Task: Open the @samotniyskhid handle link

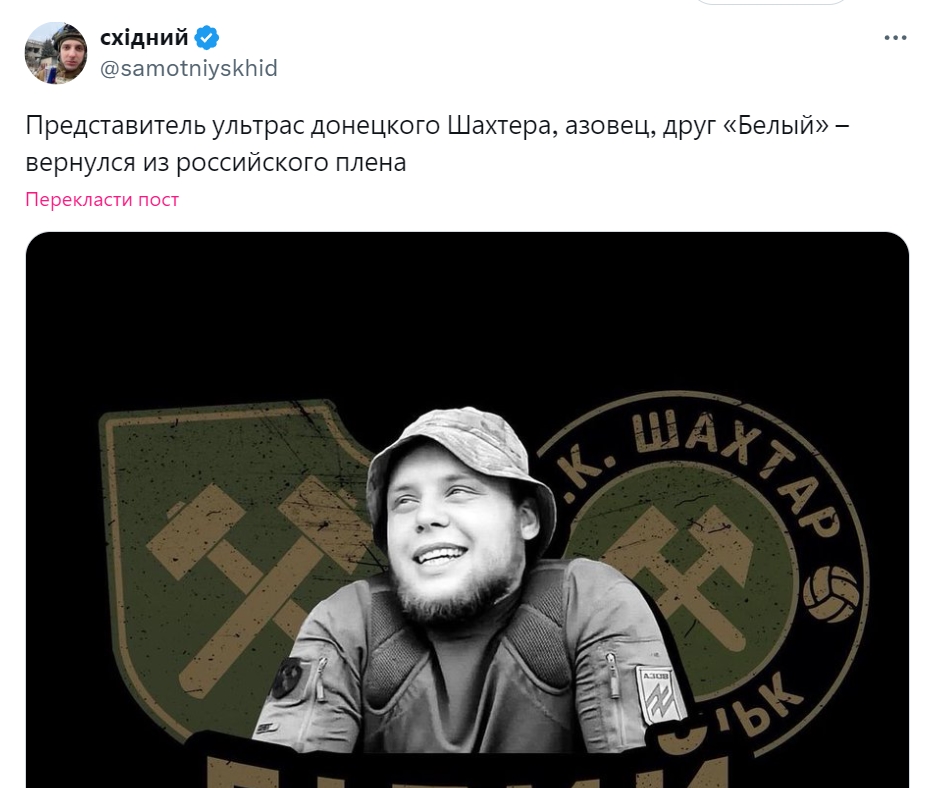Action: click(x=189, y=68)
